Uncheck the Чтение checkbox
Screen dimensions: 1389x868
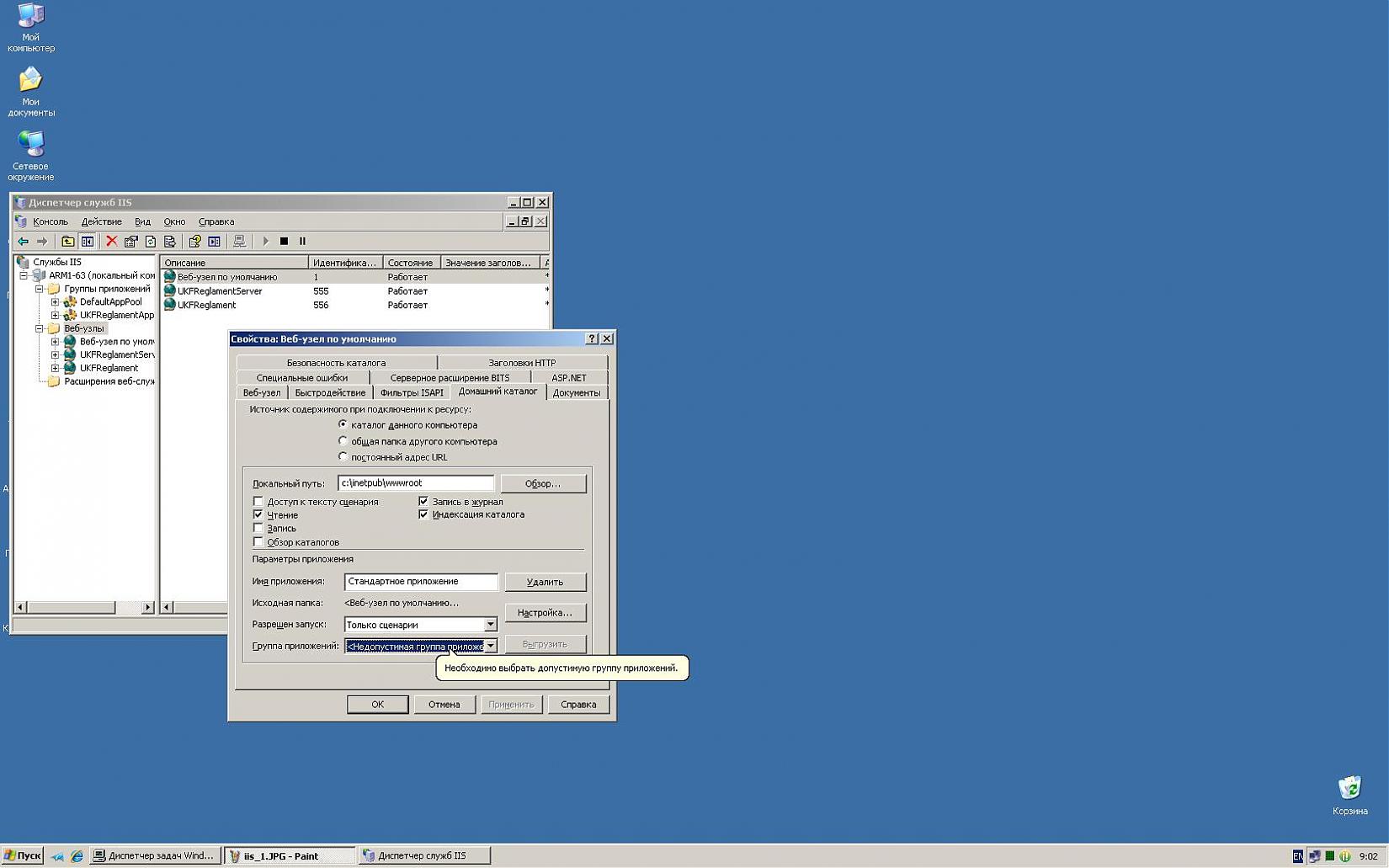258,514
